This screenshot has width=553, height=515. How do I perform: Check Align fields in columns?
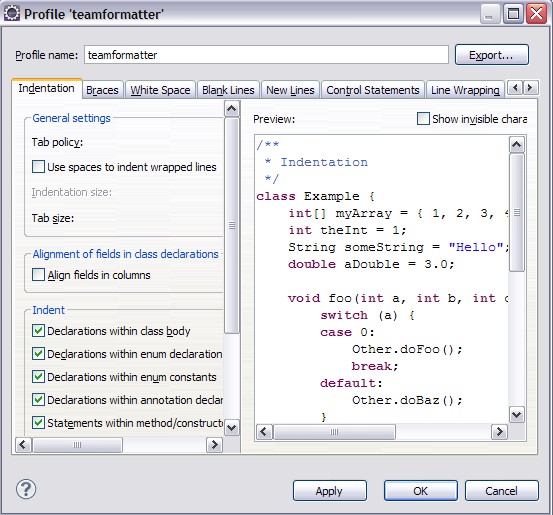coord(38,274)
